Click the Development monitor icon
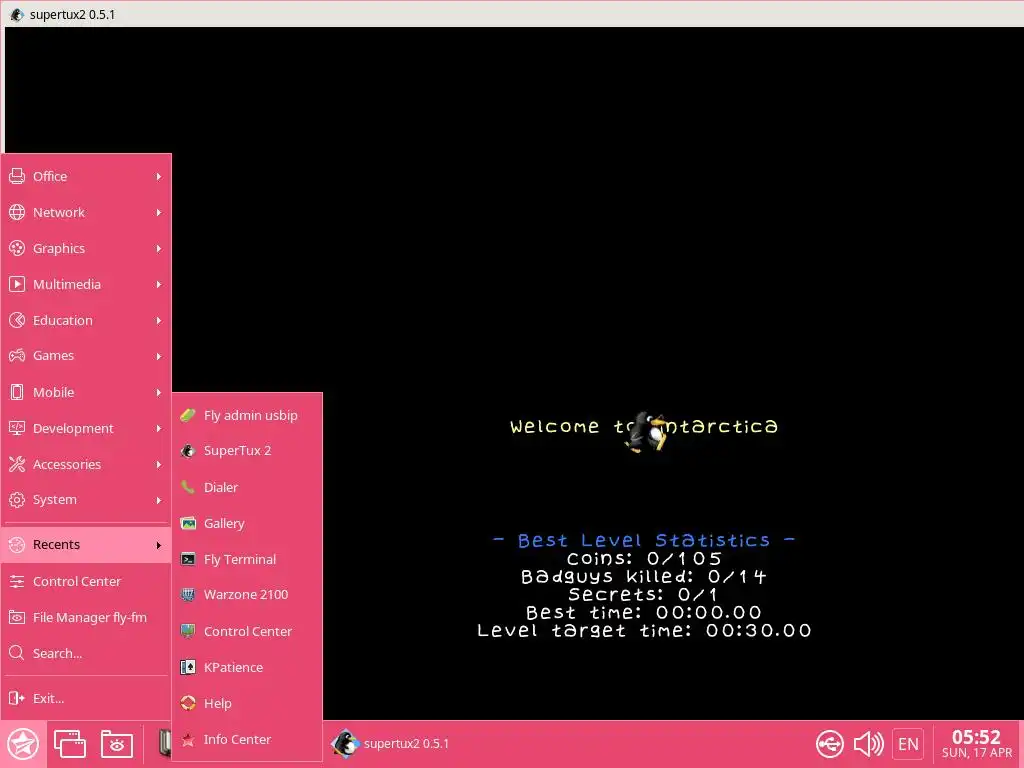Screen dimensions: 1024x768 [17, 428]
